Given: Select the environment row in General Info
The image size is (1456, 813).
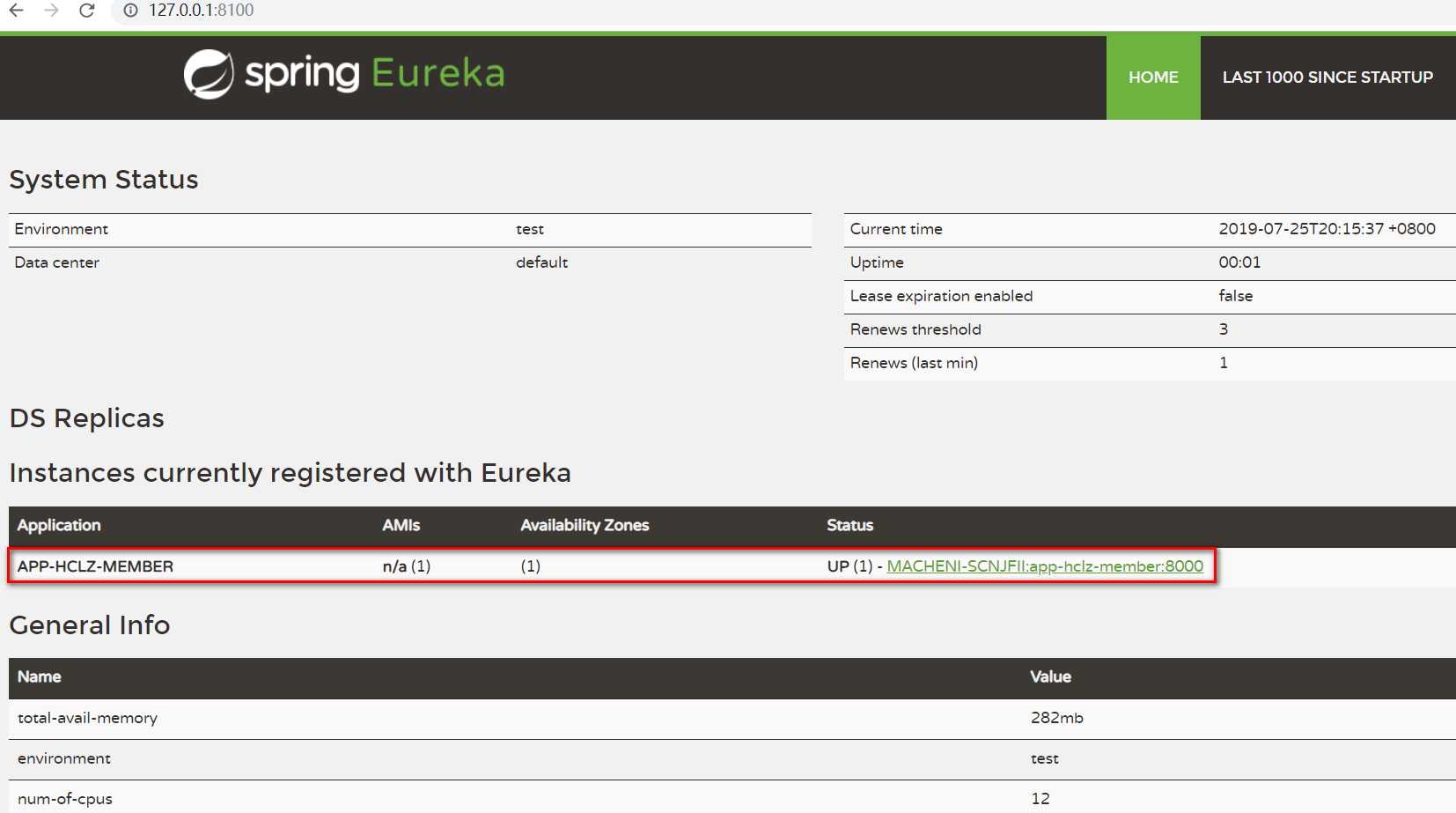Looking at the screenshot, I should [x=732, y=759].
